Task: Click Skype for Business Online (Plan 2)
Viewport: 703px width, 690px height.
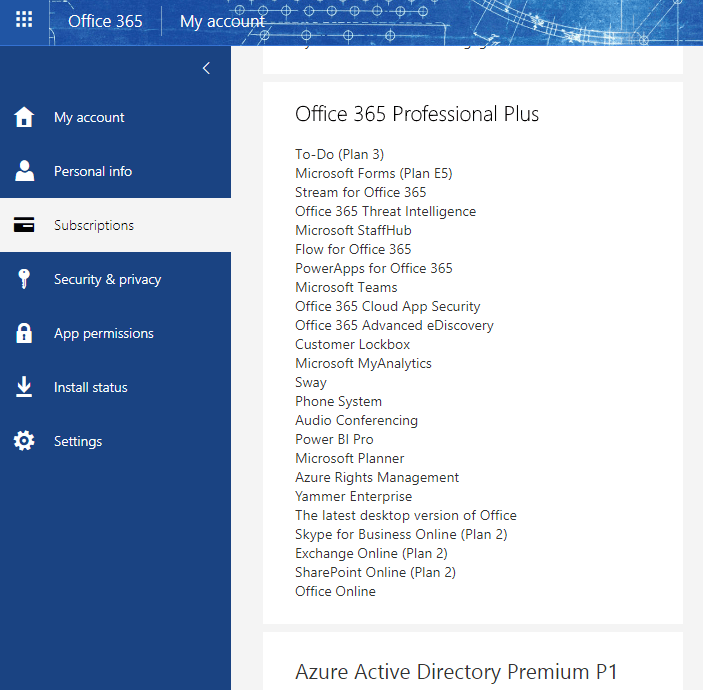Action: pyautogui.click(x=401, y=534)
